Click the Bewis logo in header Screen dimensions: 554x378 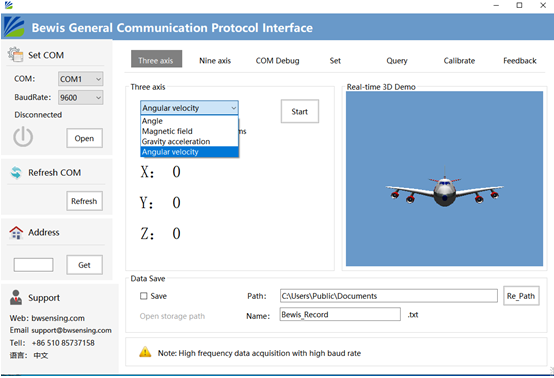pos(14,27)
